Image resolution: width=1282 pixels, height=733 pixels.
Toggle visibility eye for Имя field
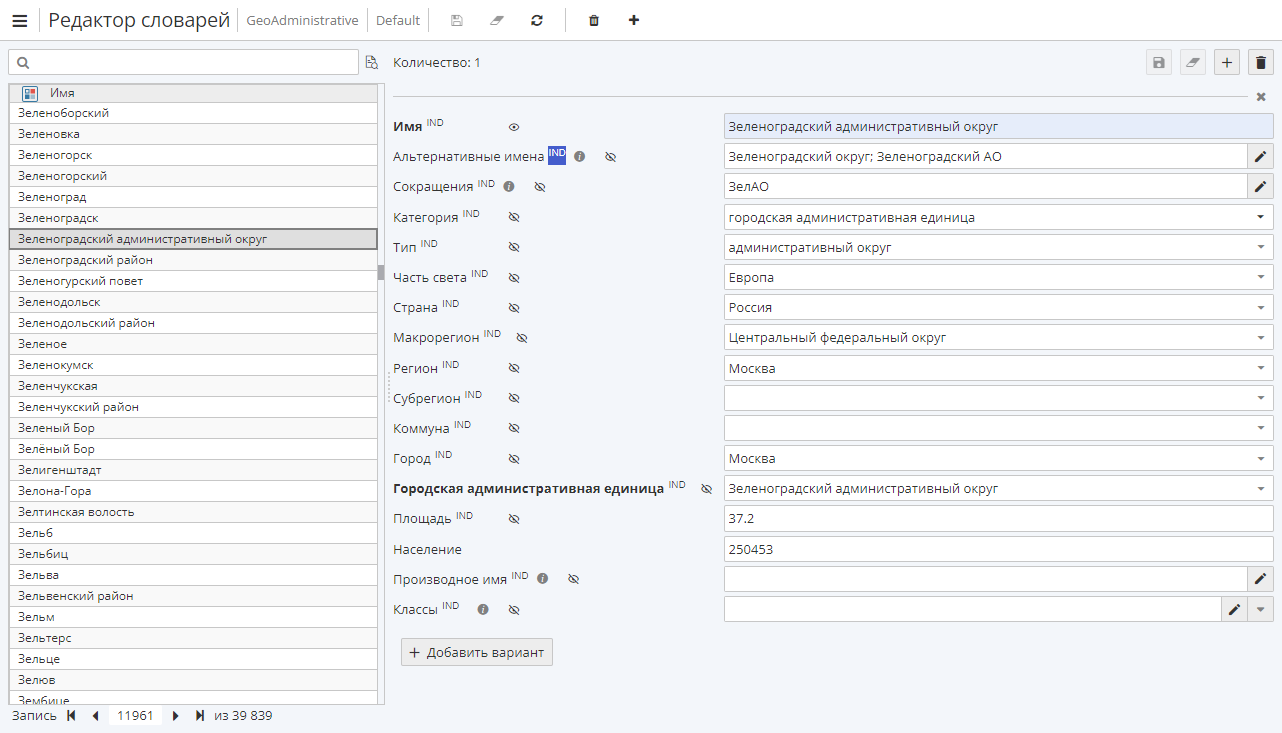point(514,127)
